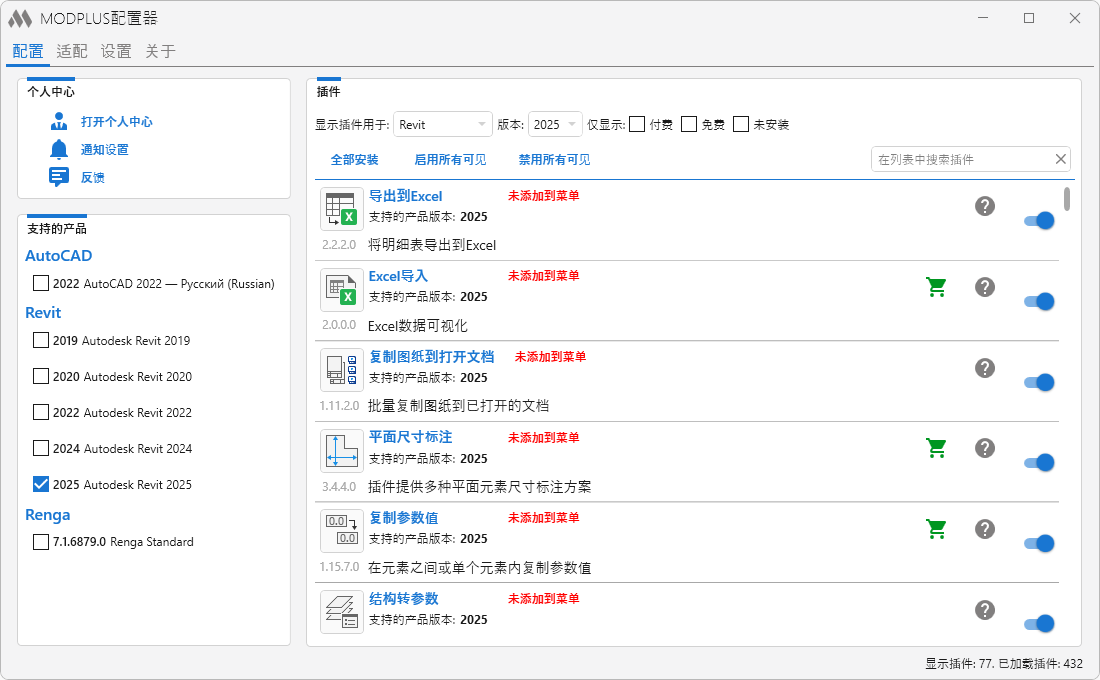Open the 复制图纸到打开文档 title link
Screen dimensions: 1100x680
pos(431,356)
